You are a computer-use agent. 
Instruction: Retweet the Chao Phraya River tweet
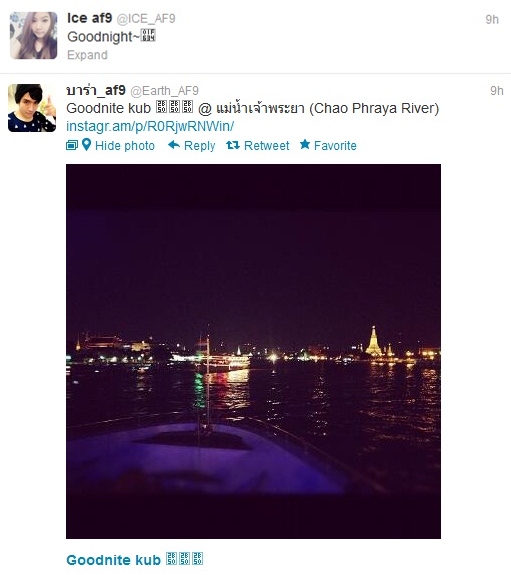point(267,146)
